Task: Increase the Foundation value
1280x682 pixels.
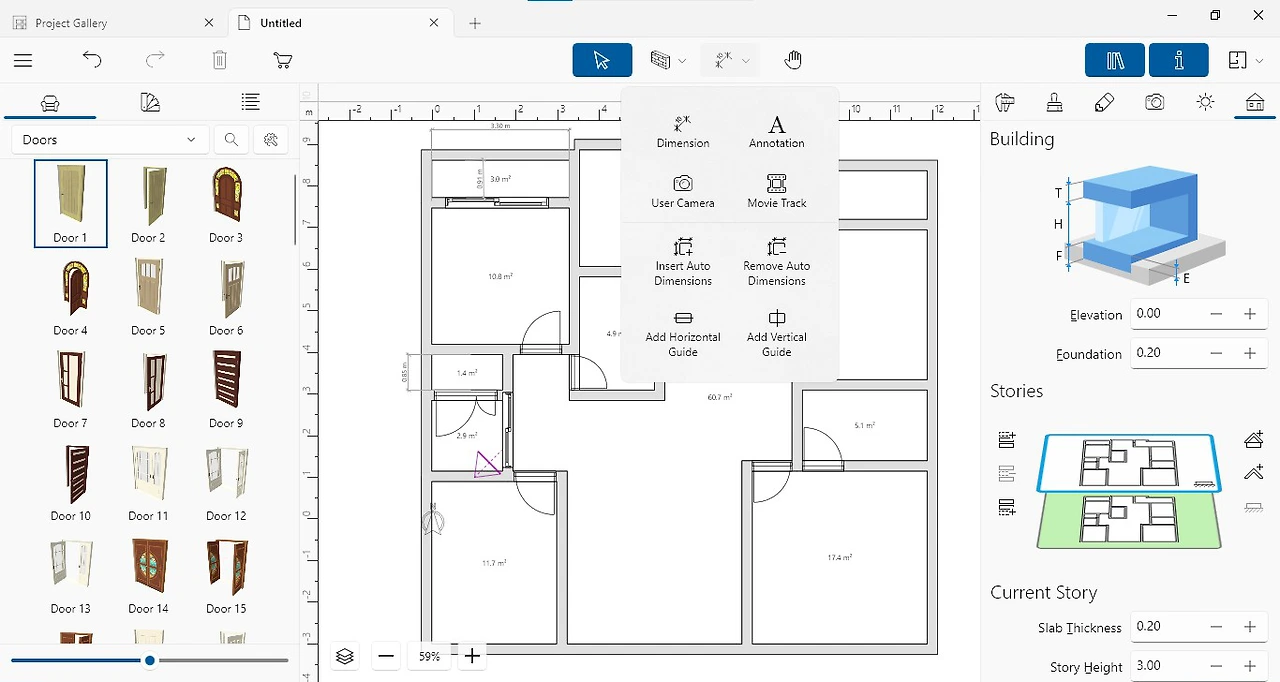Action: [x=1250, y=353]
